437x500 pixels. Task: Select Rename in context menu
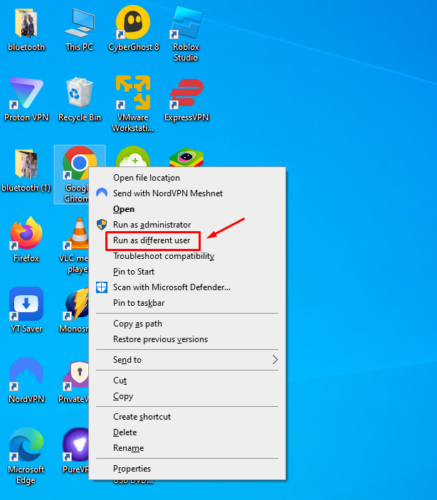pyautogui.click(x=187, y=448)
